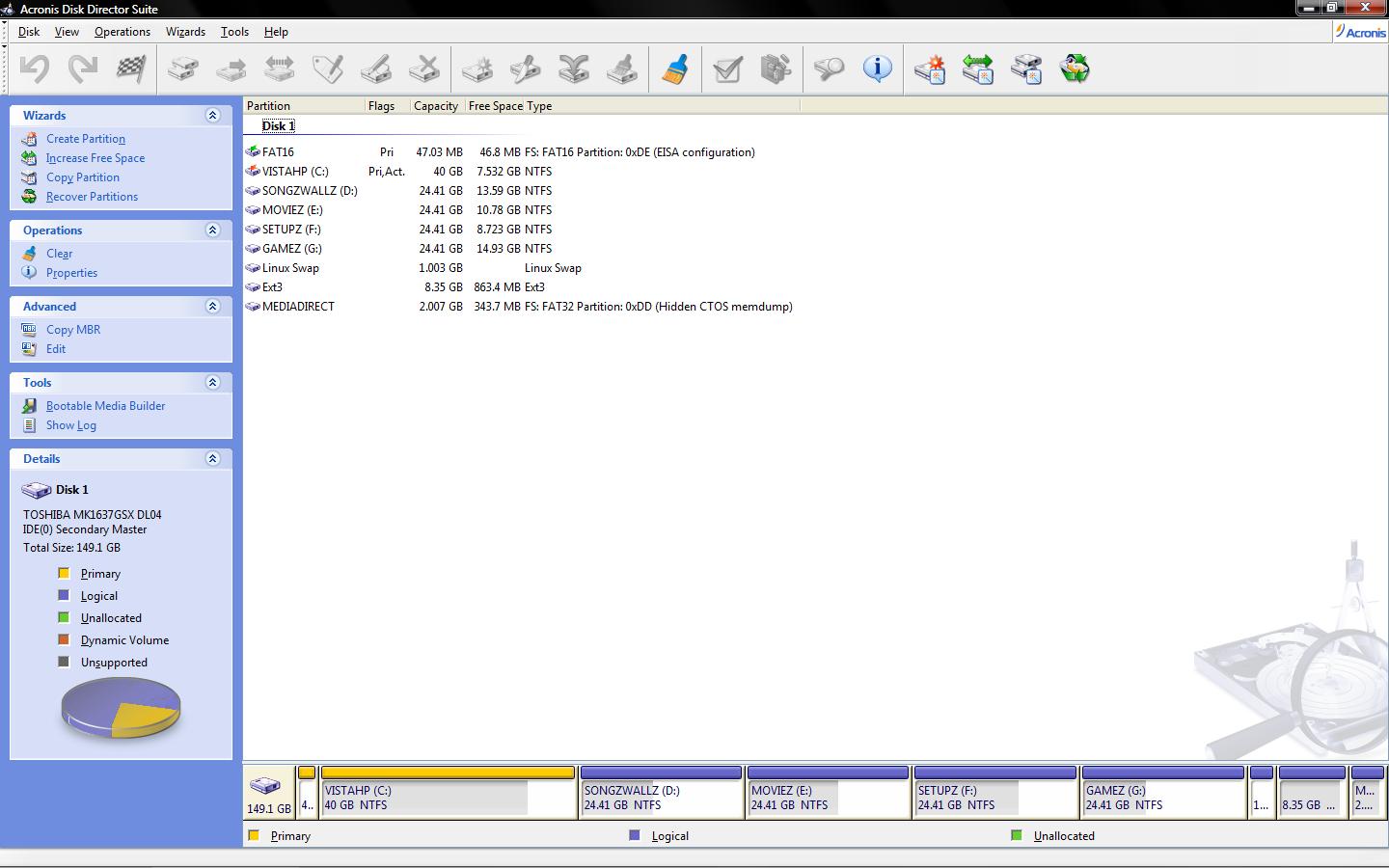Click the orange Dynamic Volume legend swatch
The width and height of the screenshot is (1389, 868).
pos(64,639)
